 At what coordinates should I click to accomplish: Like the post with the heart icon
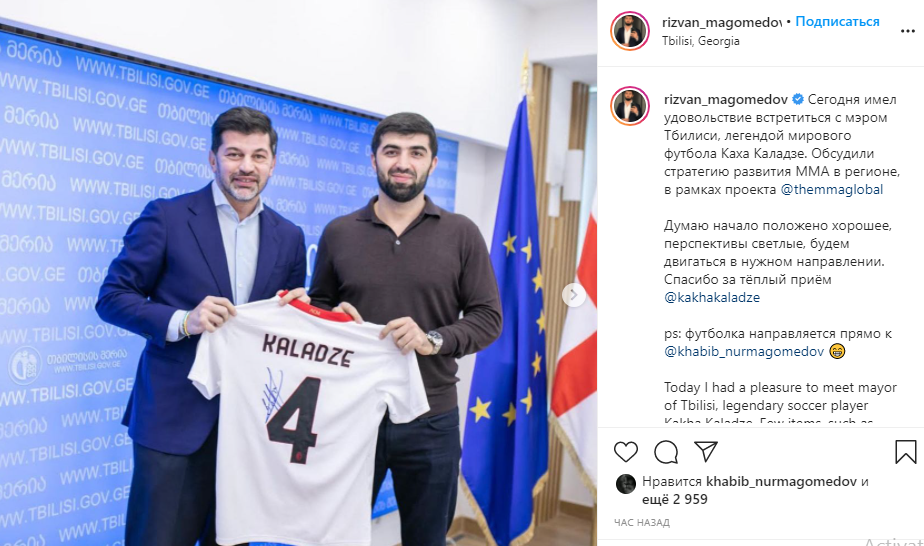[625, 452]
